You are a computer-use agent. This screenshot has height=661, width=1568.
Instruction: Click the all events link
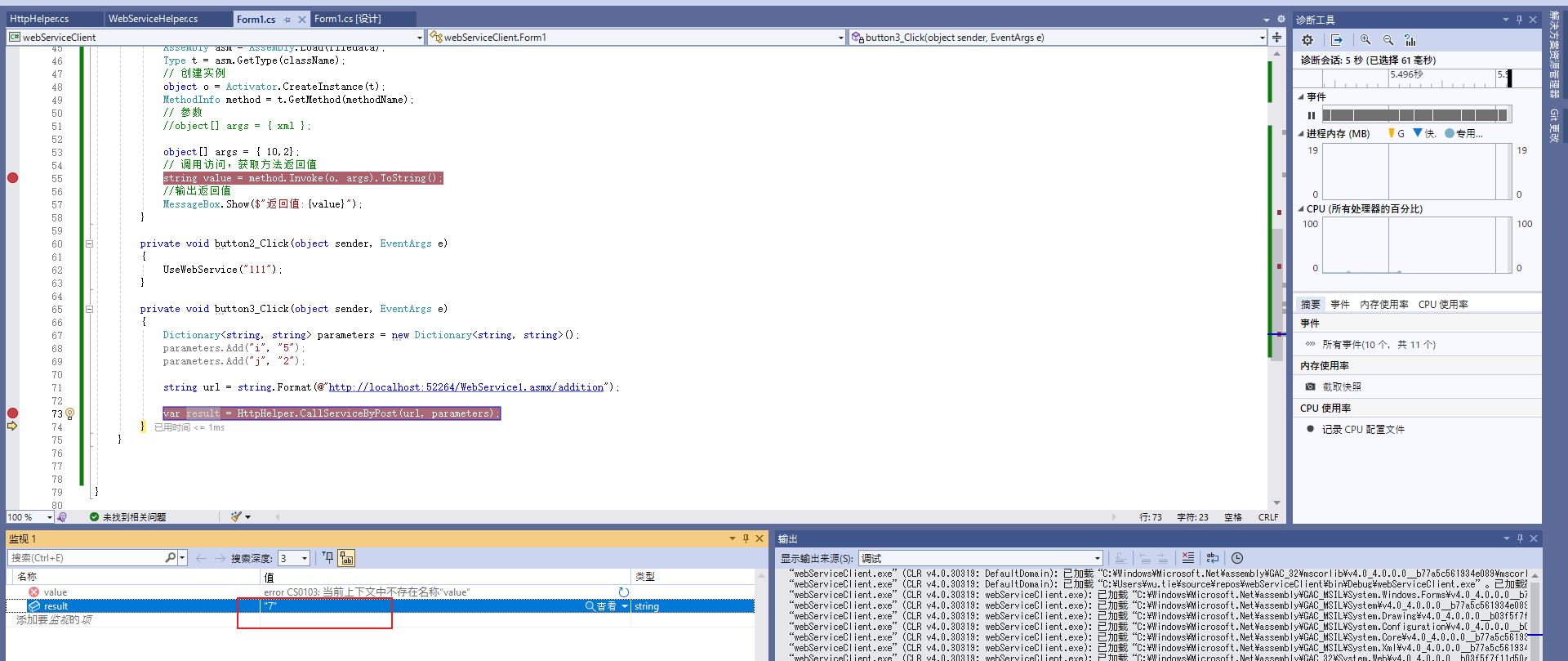pyautogui.click(x=1379, y=345)
